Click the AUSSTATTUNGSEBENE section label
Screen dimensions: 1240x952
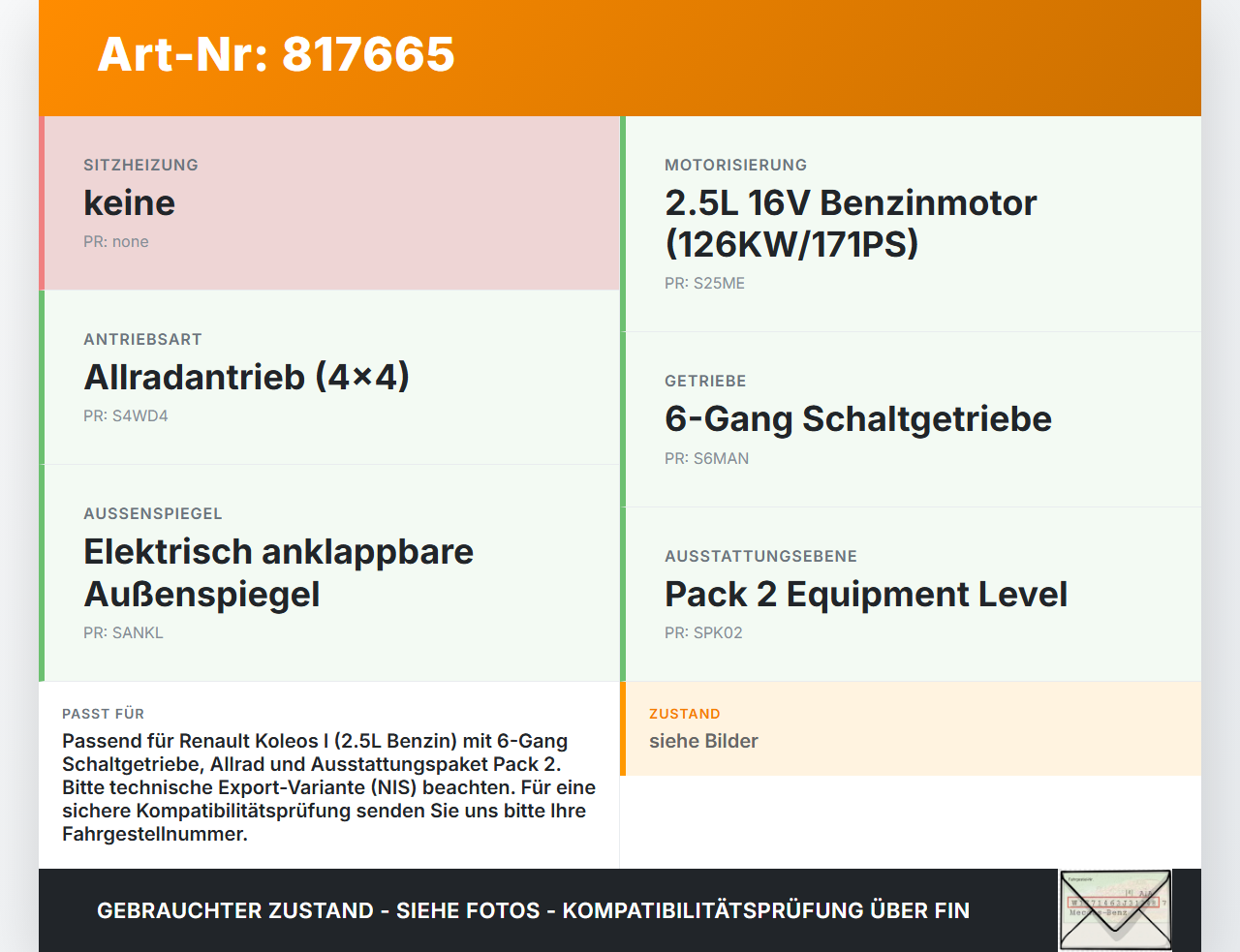(x=760, y=557)
